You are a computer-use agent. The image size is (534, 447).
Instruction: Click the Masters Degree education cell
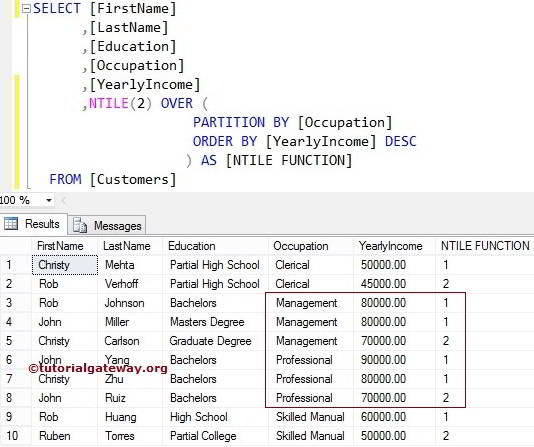pyautogui.click(x=216, y=322)
